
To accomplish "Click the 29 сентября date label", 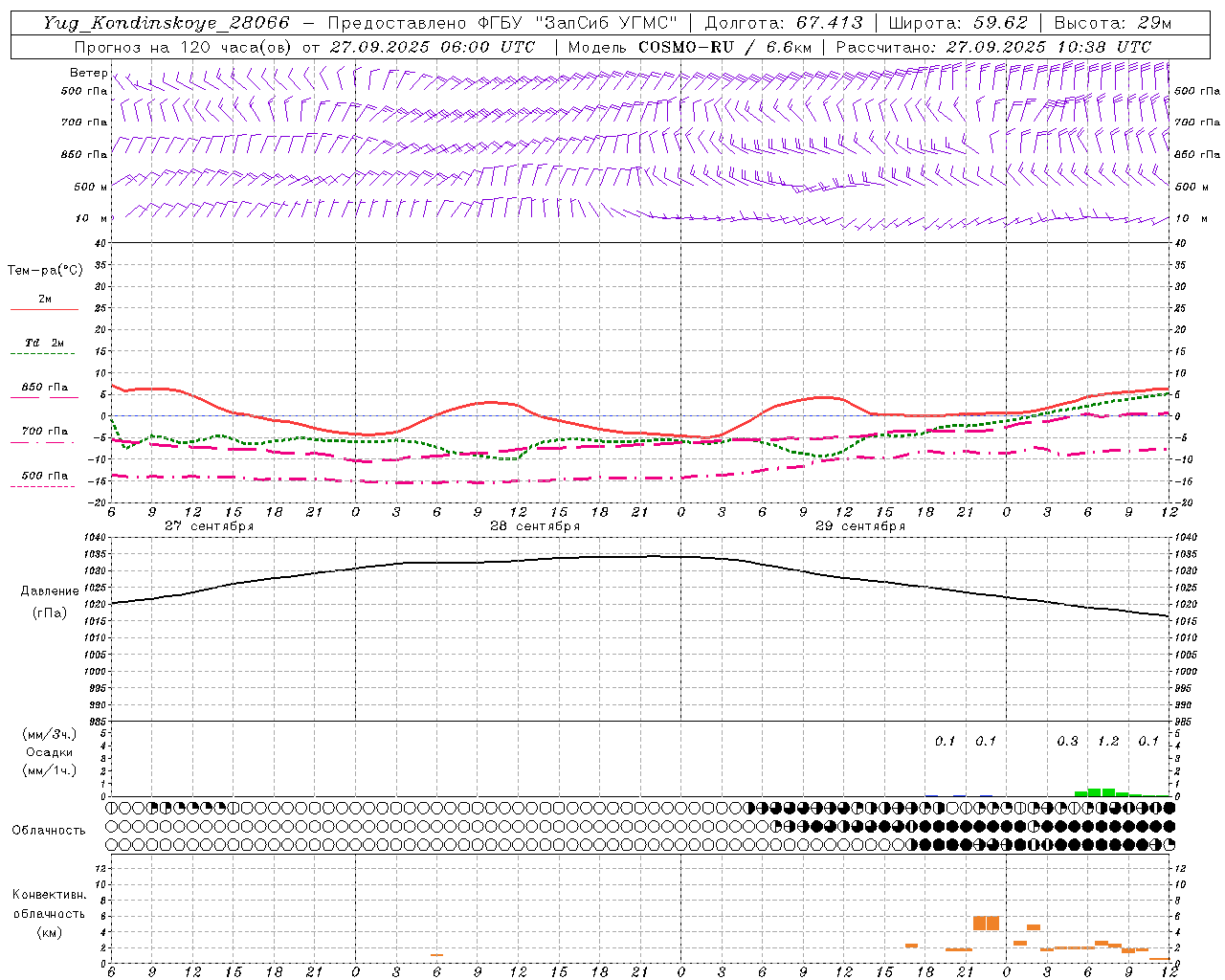I will pos(860,526).
